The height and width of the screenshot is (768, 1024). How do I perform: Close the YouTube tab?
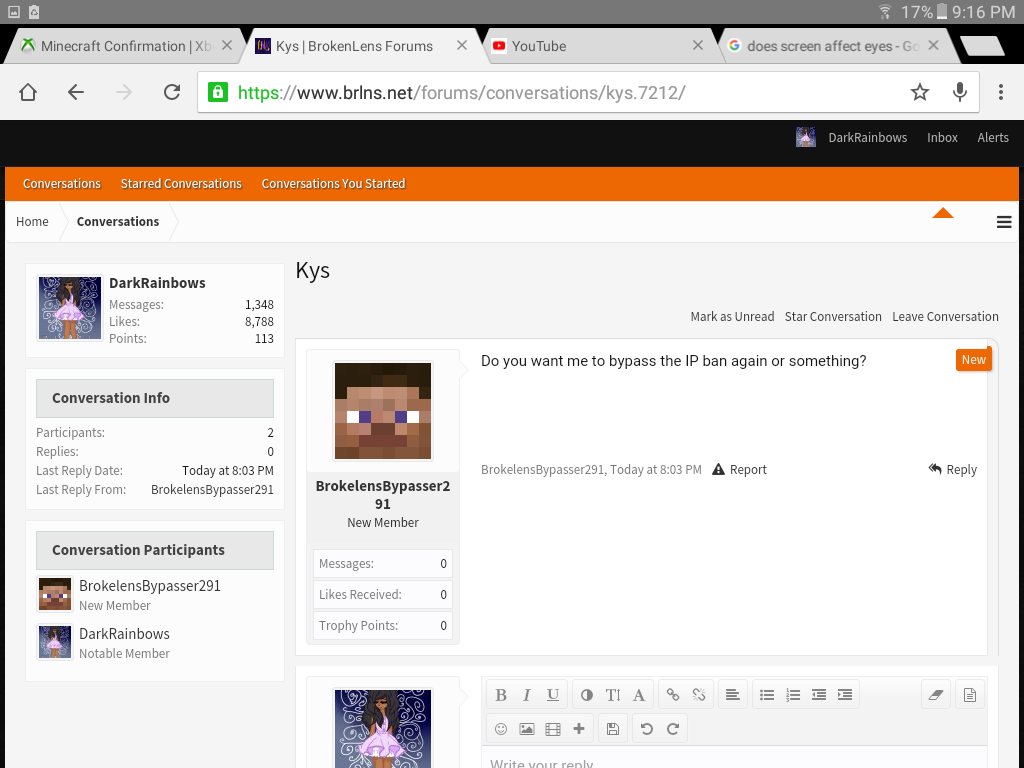pyautogui.click(x=697, y=45)
